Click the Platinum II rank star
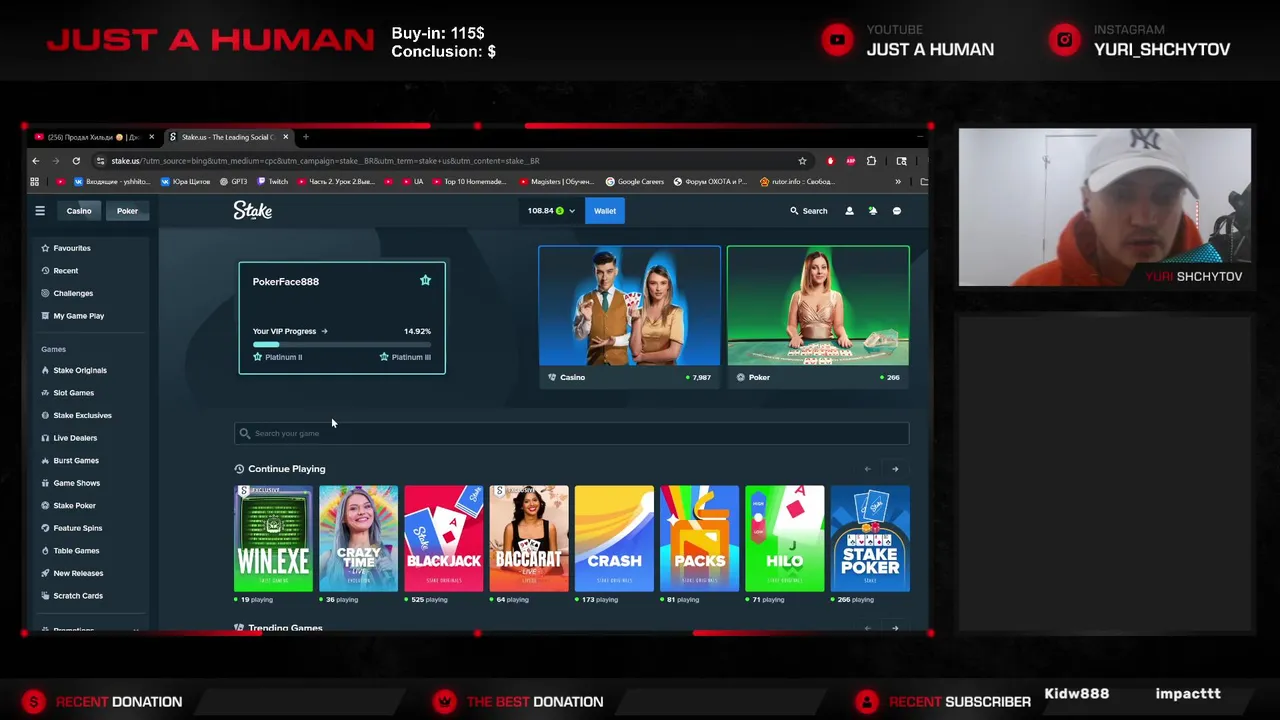The height and width of the screenshot is (720, 1280). tap(258, 357)
